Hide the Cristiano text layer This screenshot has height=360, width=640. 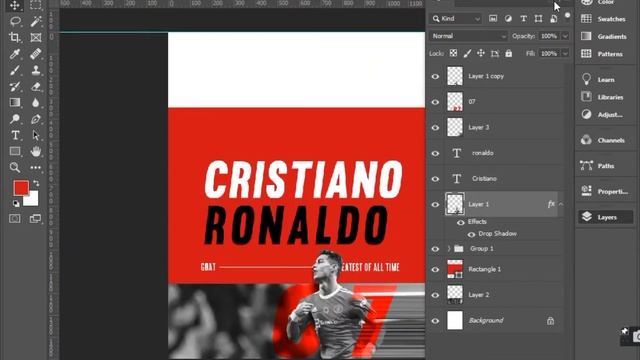(435, 179)
